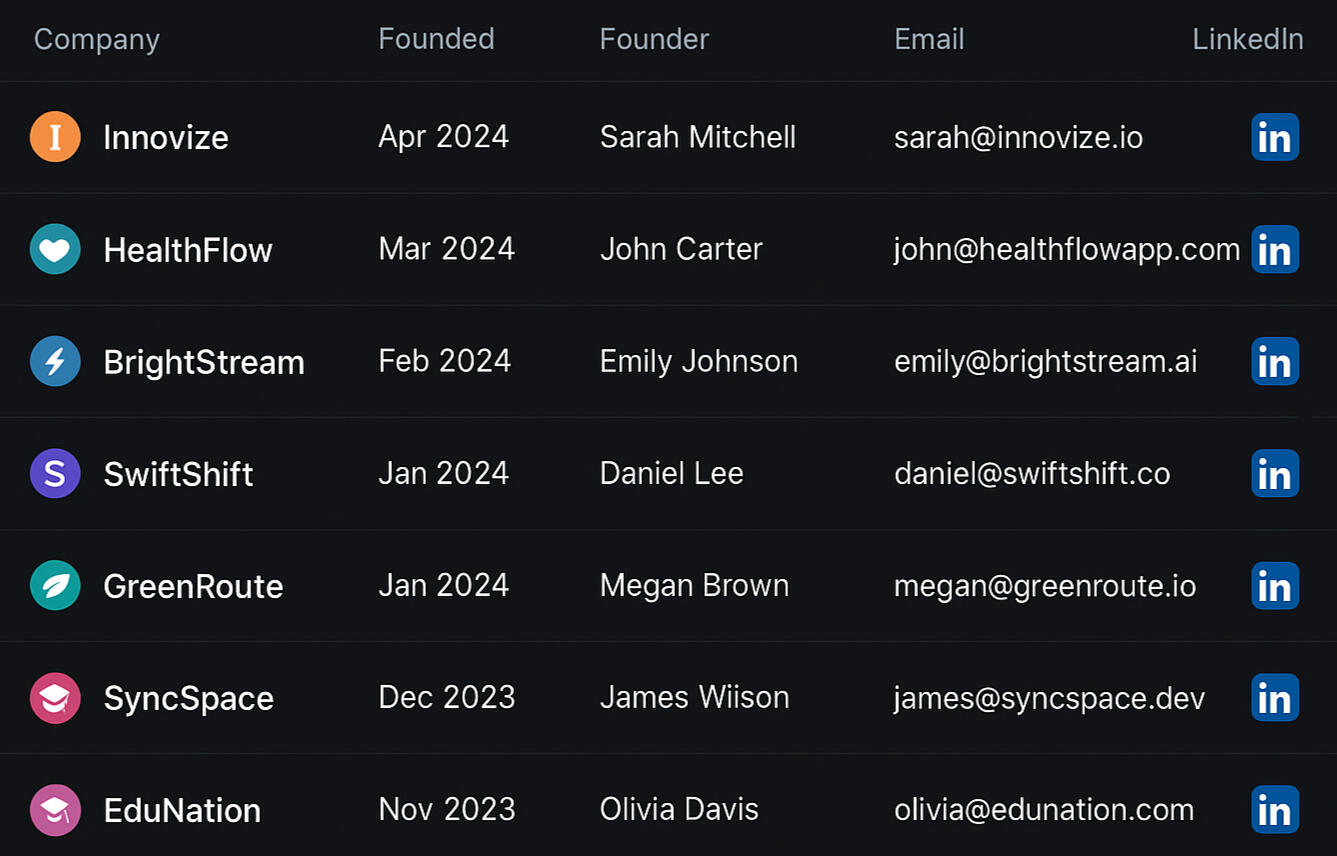Click the purple SwiftShift S logo
1337x856 pixels.
coord(55,473)
